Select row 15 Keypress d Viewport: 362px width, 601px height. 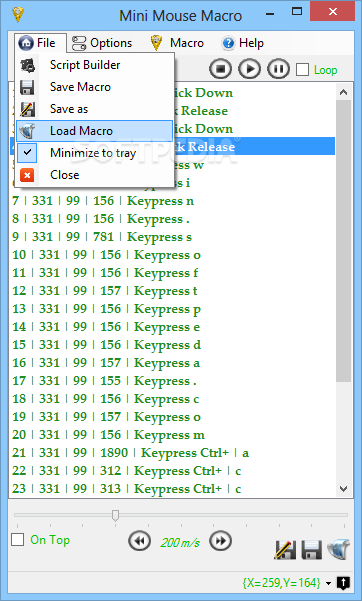pyautogui.click(x=172, y=345)
